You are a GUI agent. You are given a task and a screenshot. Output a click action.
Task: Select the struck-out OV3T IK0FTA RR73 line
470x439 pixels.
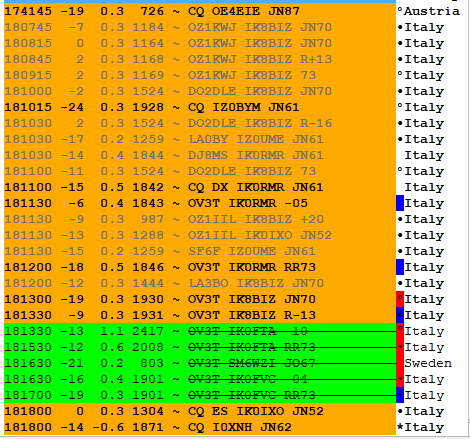200,347
